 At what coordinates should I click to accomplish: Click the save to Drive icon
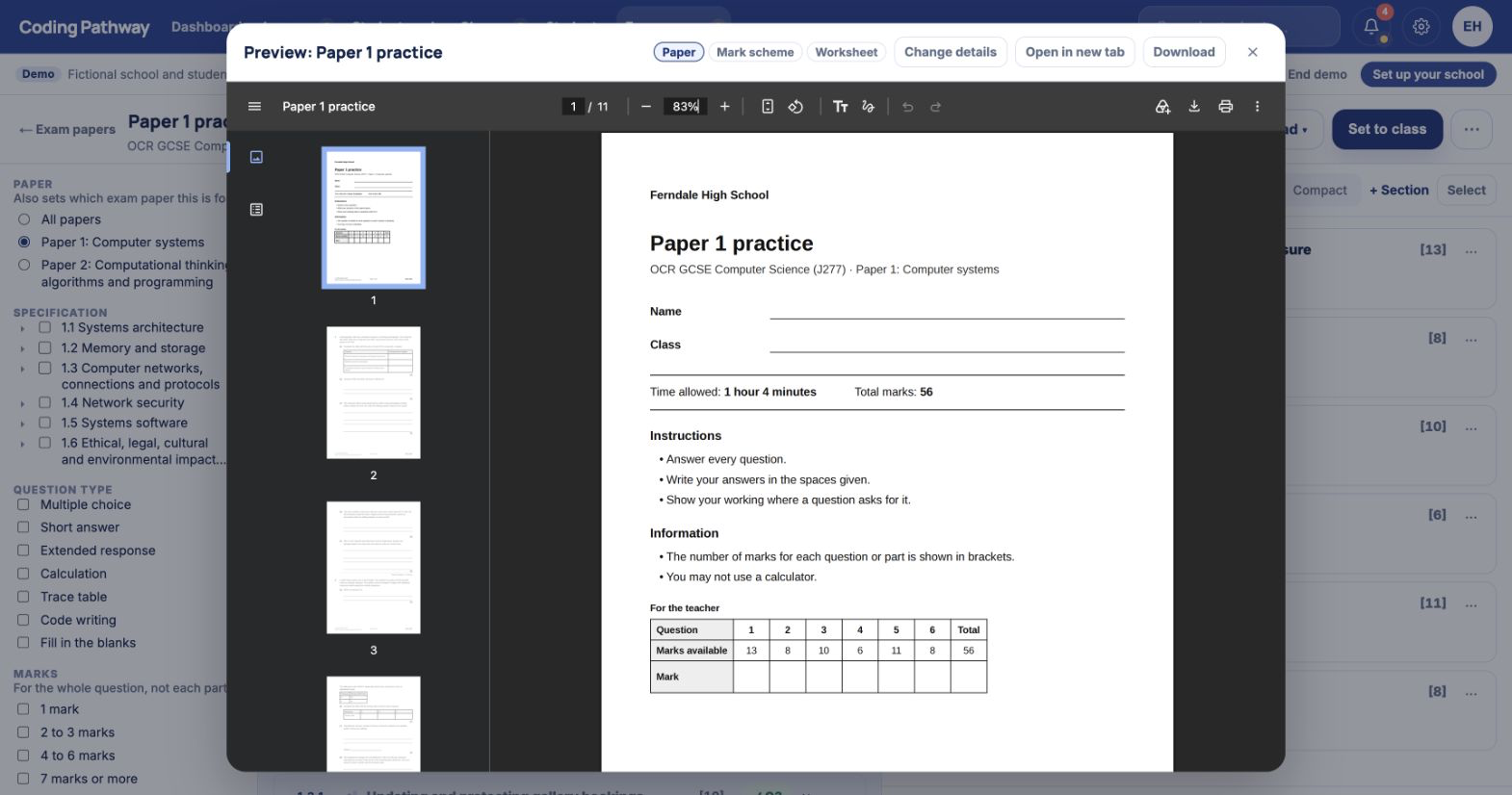pyautogui.click(x=1162, y=107)
